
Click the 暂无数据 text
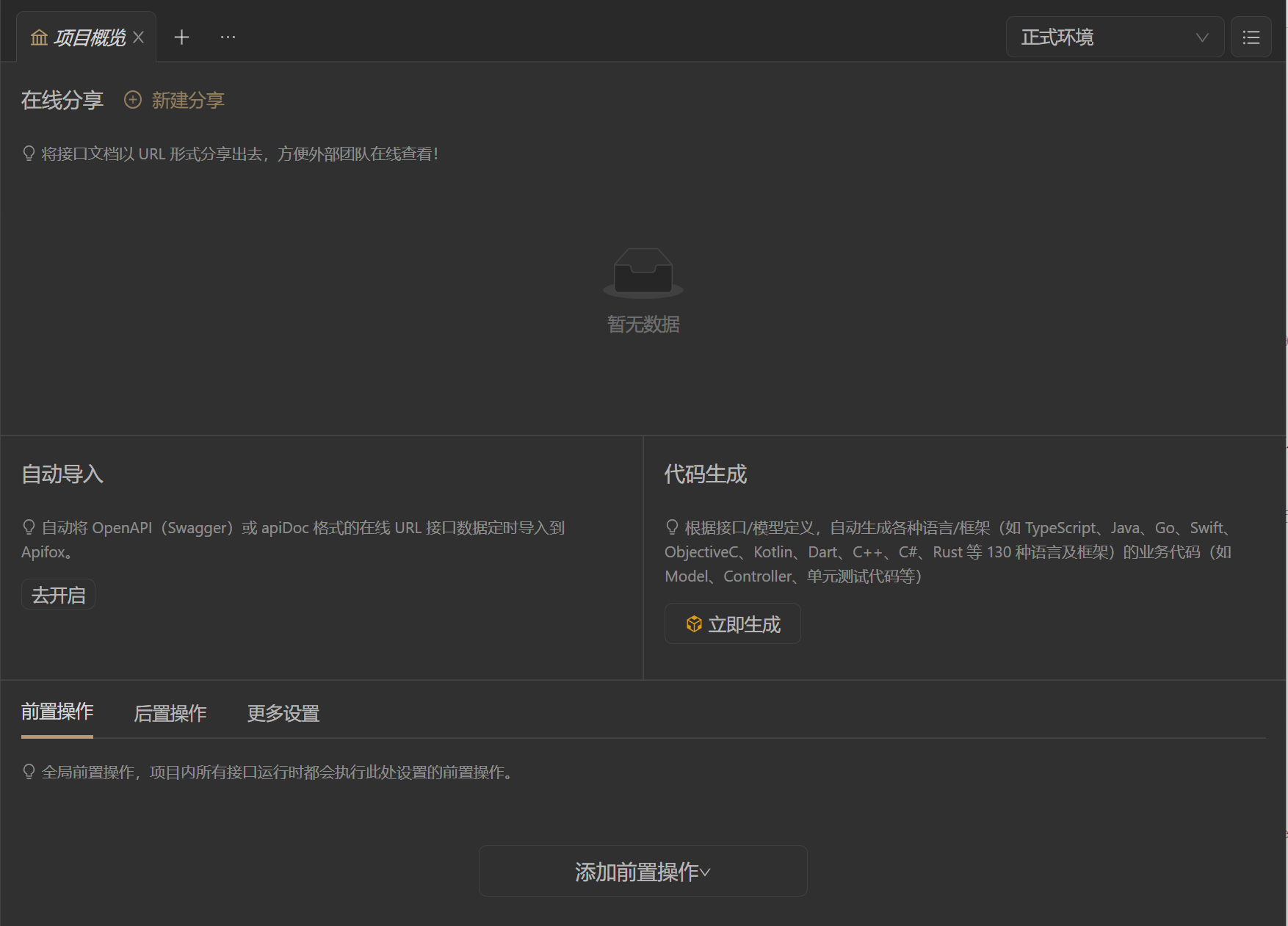tap(643, 324)
